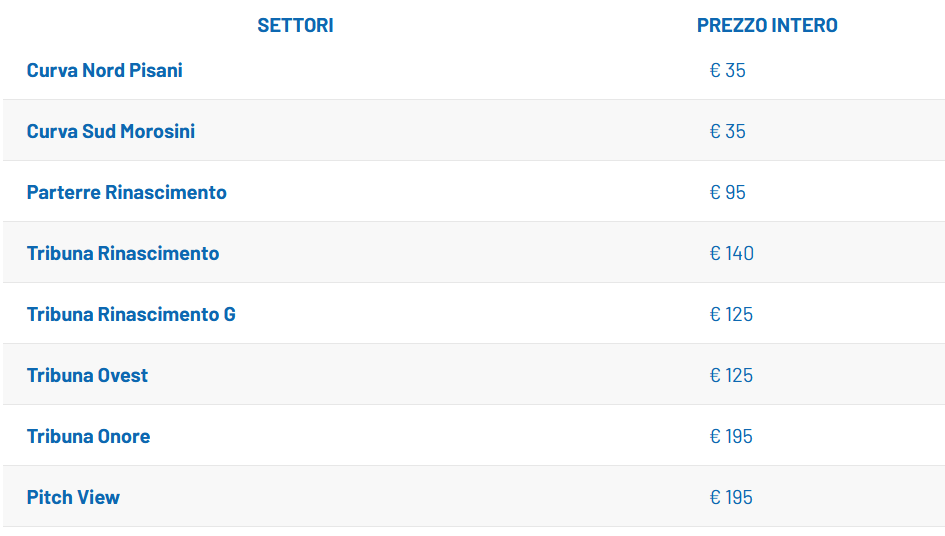Click the € 35 price for Curva Nord Pisani
The image size is (945, 536).
point(728,71)
